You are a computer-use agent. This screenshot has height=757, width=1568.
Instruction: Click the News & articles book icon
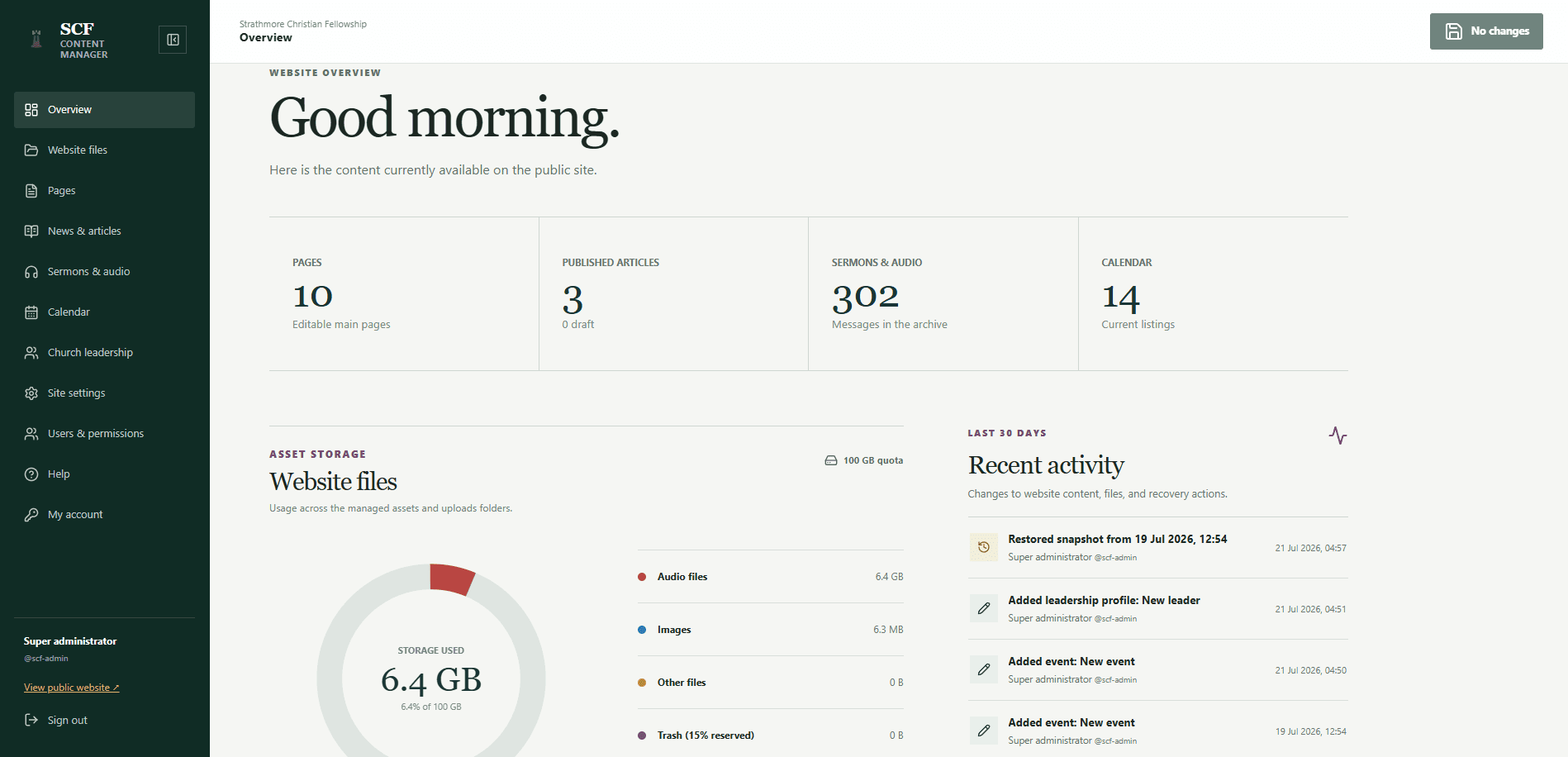pyautogui.click(x=31, y=231)
